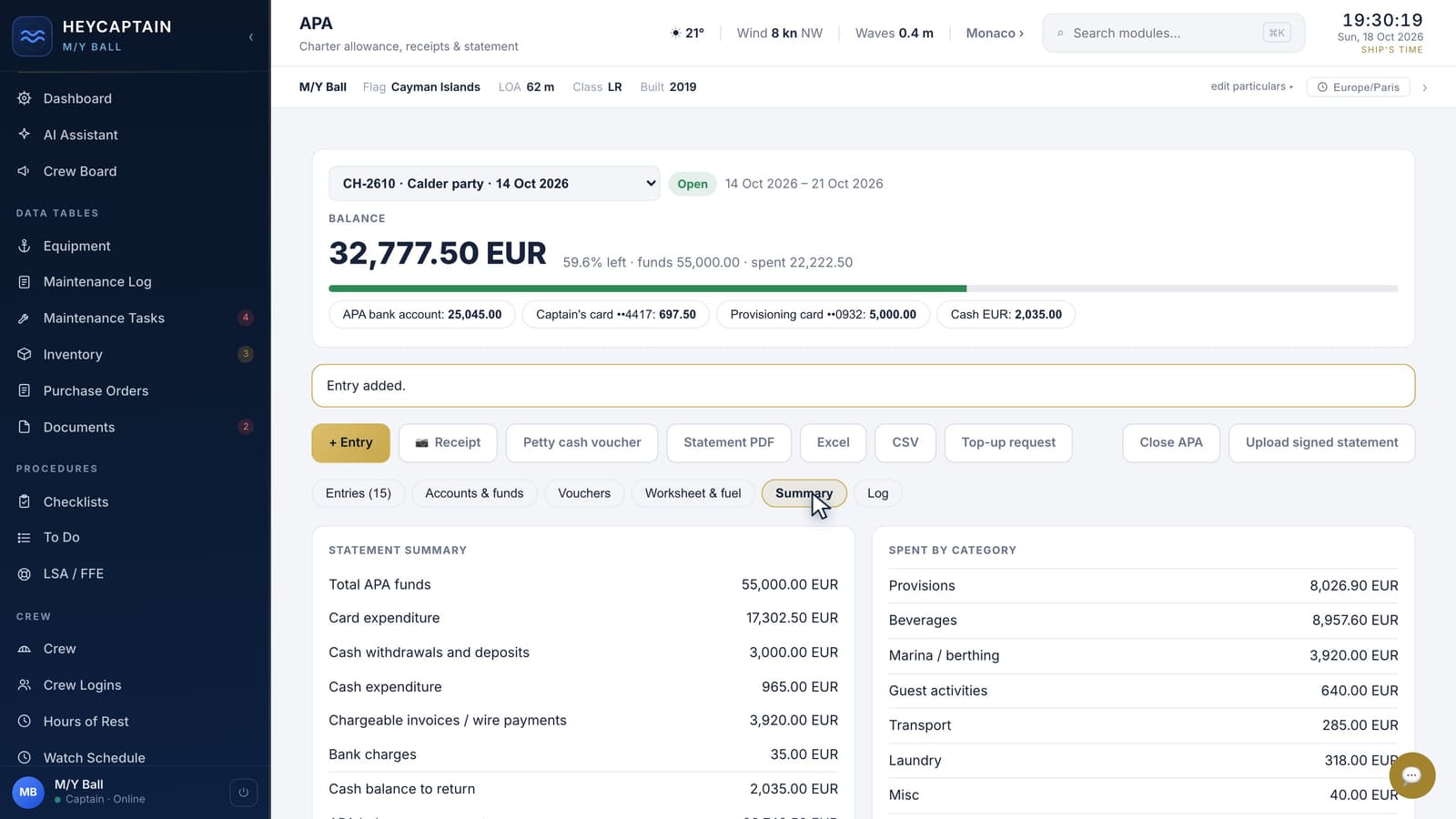
Task: Click the Documents file icon
Action: coord(25,427)
